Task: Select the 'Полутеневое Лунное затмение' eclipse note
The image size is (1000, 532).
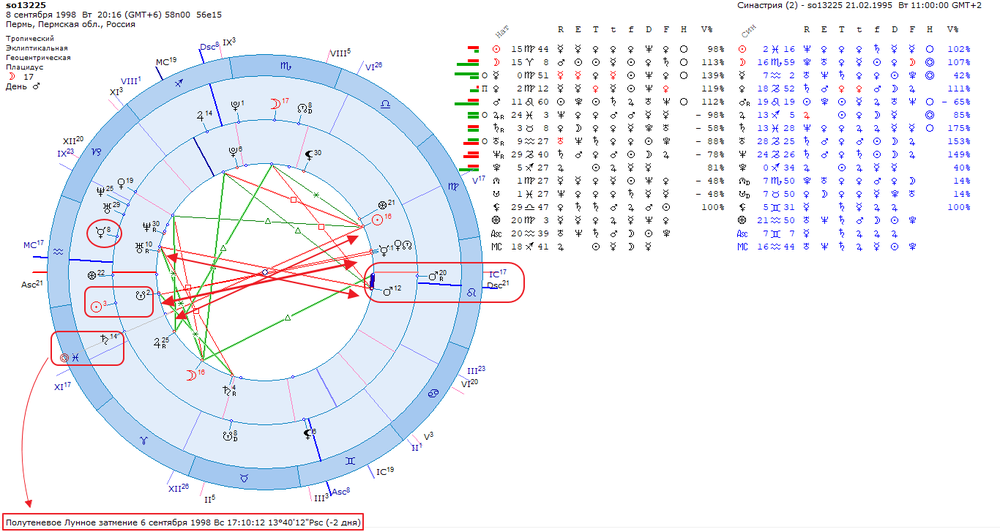Action: click(183, 522)
